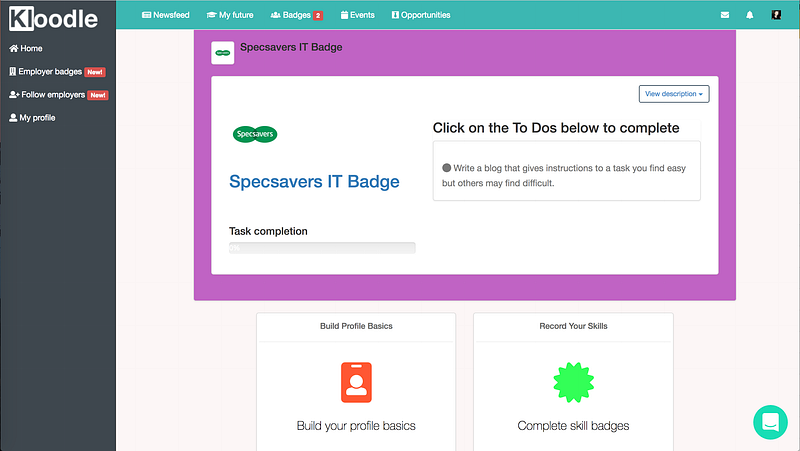Click the Specsavers IT Badge blue title
This screenshot has height=451, width=800.
coord(314,182)
